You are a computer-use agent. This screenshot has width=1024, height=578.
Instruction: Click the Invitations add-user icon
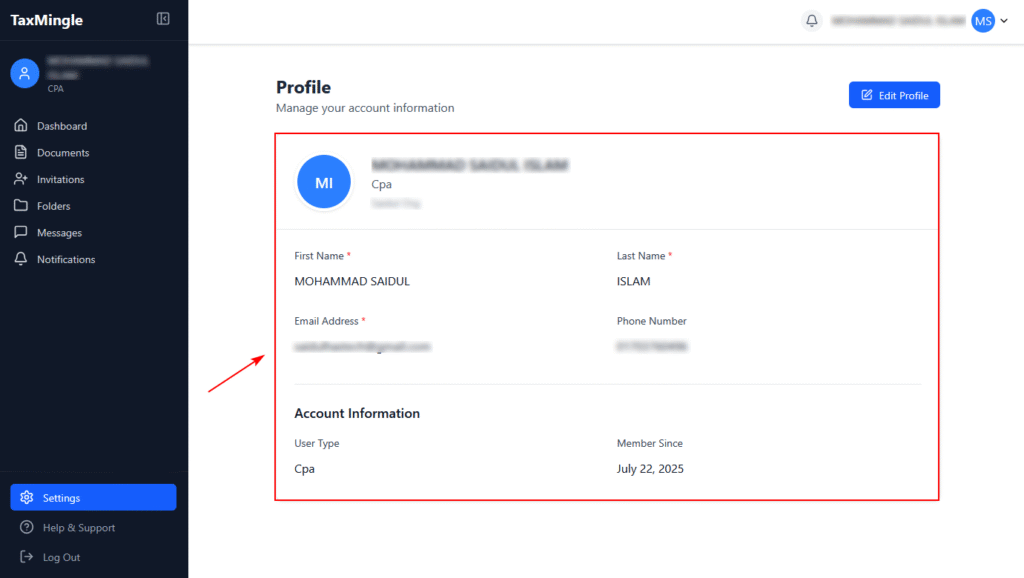(x=20, y=179)
